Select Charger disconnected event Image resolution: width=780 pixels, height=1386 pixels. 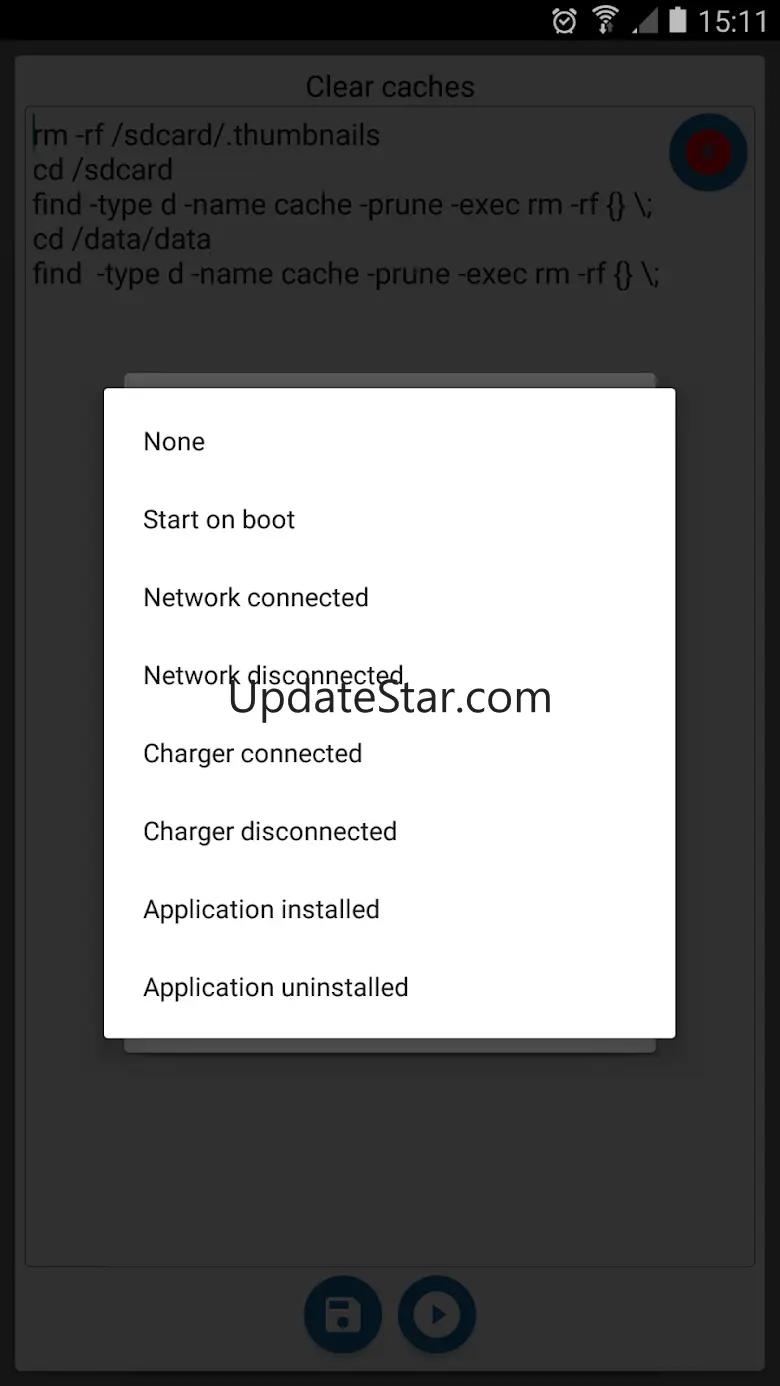coord(390,832)
